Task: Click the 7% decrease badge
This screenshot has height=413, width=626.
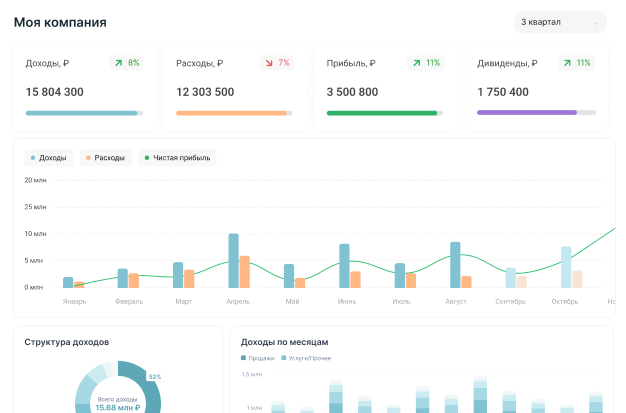Action: coord(277,63)
